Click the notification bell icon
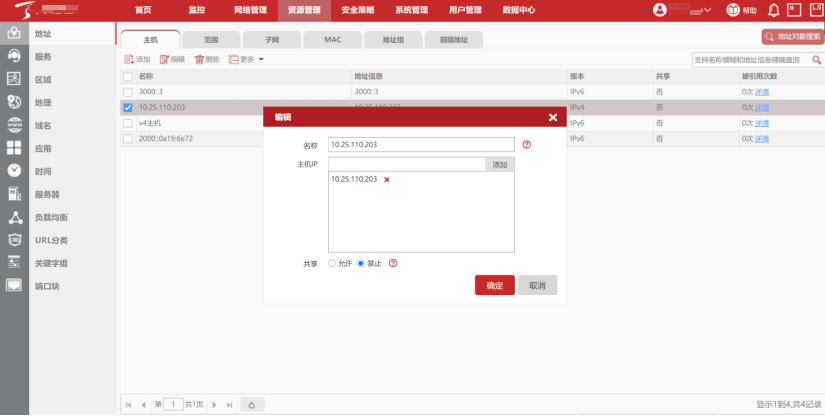 pos(773,10)
